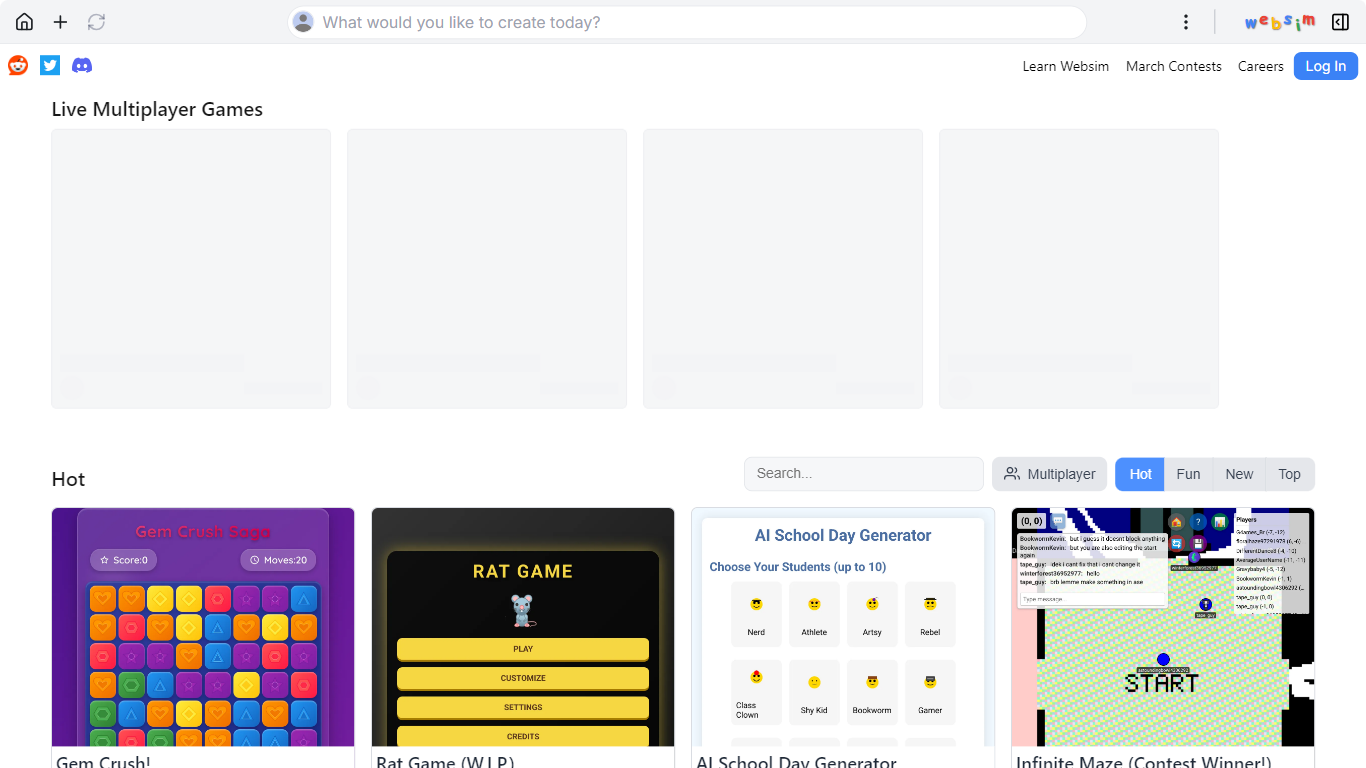Open Learn Websim link
Screen dimensions: 1366x768
pos(1065,66)
